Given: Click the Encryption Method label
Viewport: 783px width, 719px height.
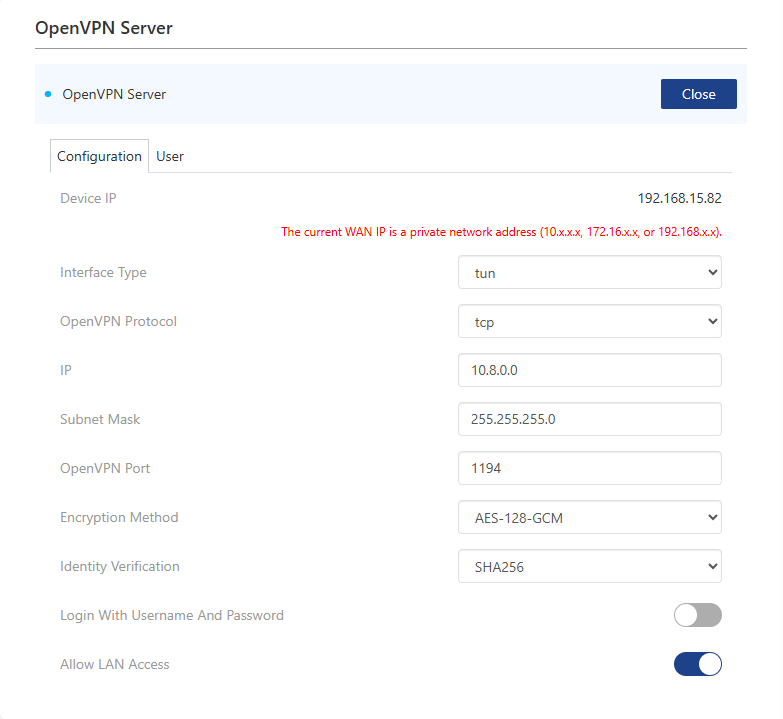Looking at the screenshot, I should 119,517.
